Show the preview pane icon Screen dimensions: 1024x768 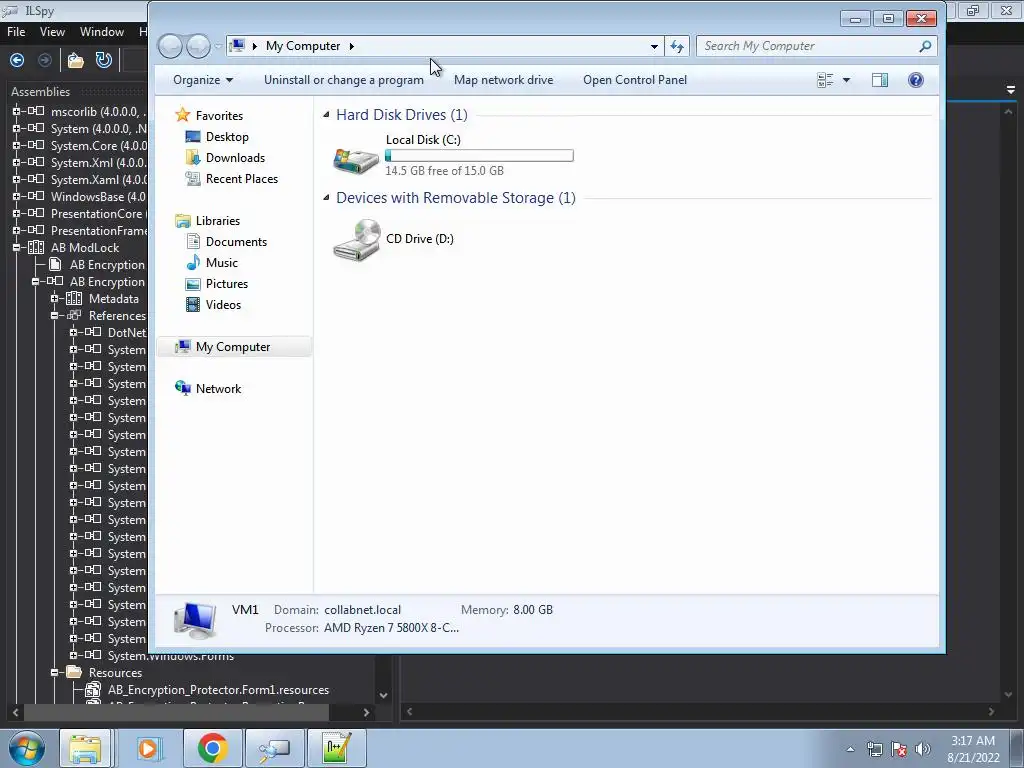tap(880, 80)
